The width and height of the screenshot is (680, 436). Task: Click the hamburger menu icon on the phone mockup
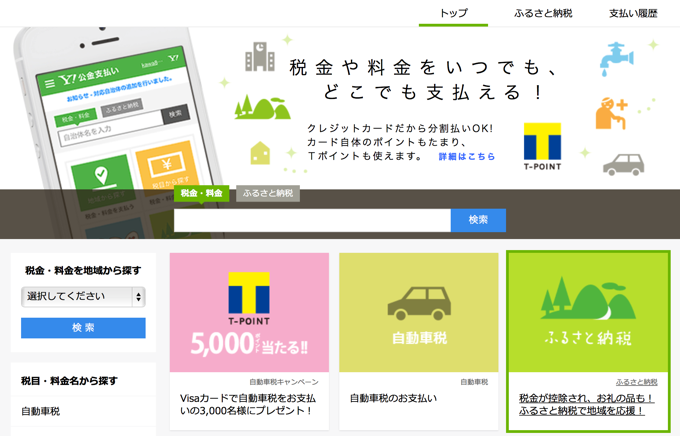click(50, 83)
